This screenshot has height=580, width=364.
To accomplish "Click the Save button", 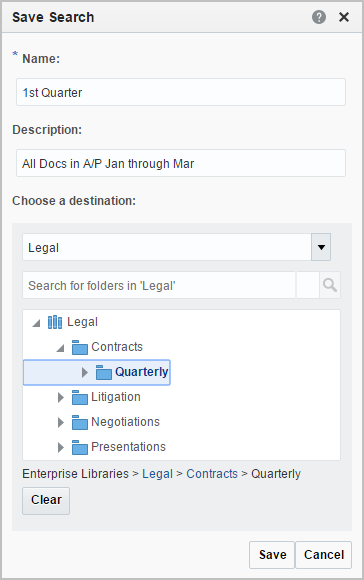I will point(272,555).
